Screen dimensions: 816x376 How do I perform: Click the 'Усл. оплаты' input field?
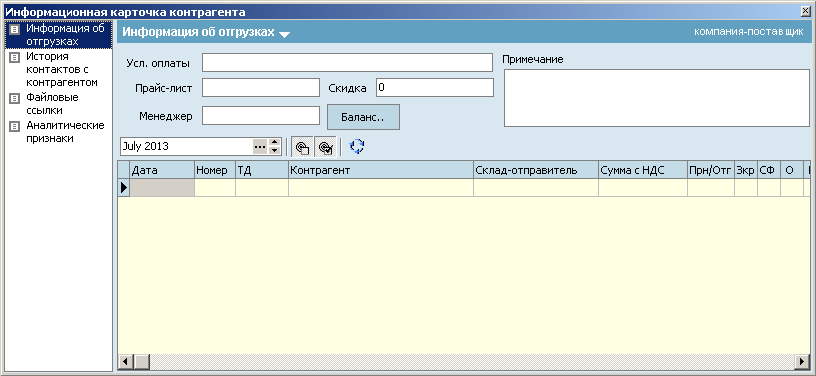pos(347,62)
